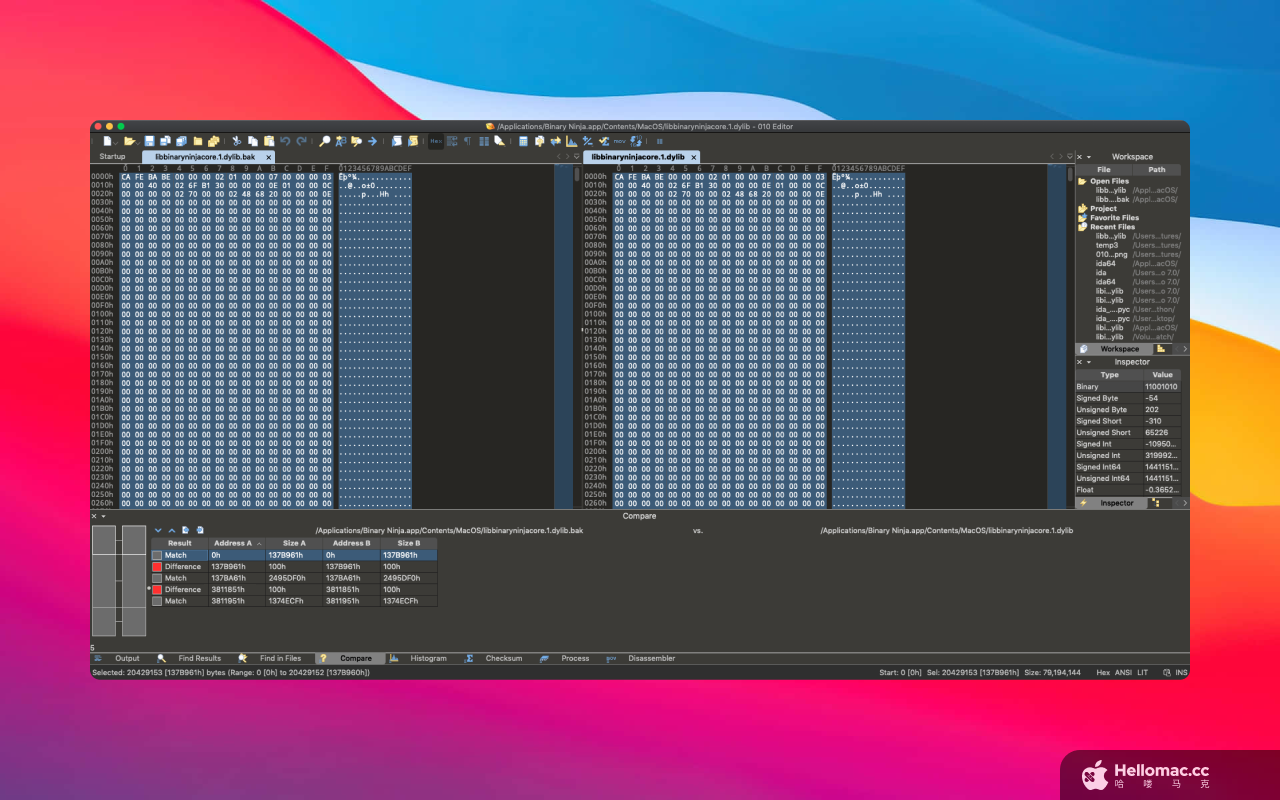The image size is (1280, 800).
Task: Open the Compare panel options dropdown
Action: pyautogui.click(x=104, y=516)
